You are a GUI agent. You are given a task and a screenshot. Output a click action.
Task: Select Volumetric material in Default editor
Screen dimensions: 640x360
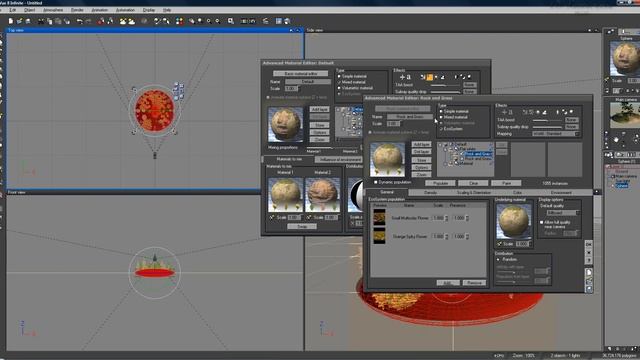(339, 88)
